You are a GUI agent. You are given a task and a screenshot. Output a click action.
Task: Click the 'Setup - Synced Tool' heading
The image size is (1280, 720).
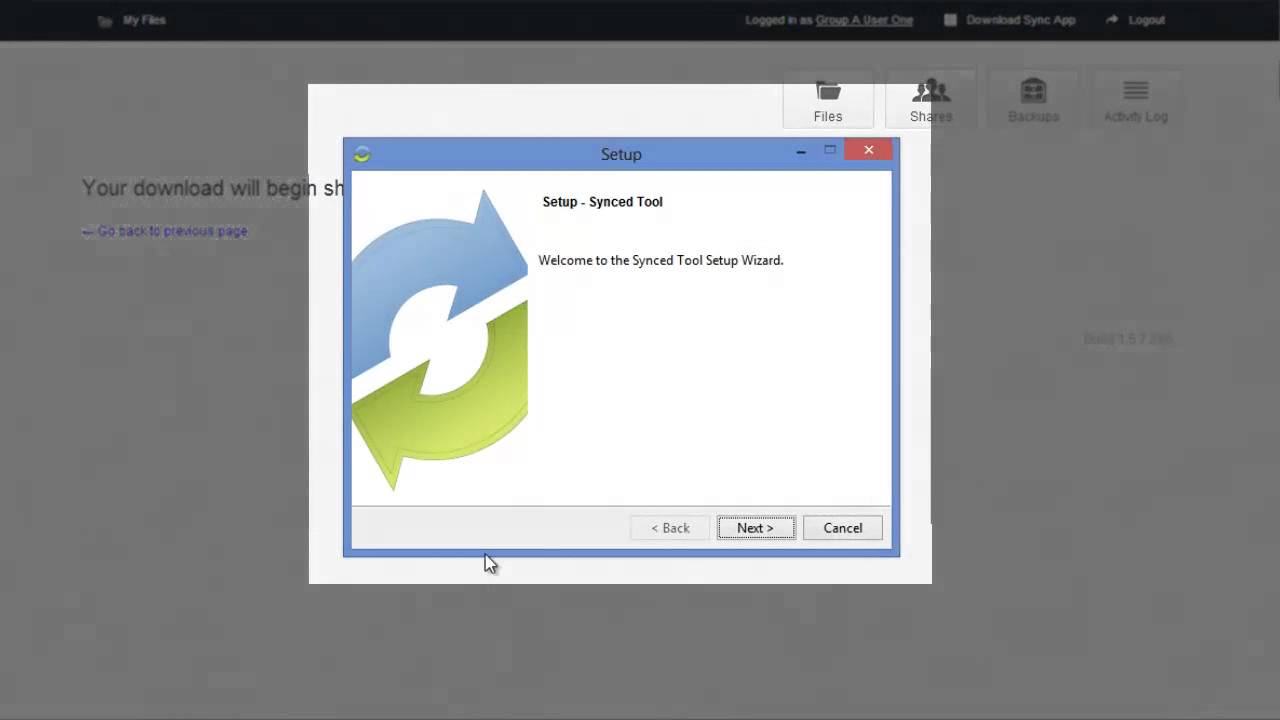pos(603,202)
